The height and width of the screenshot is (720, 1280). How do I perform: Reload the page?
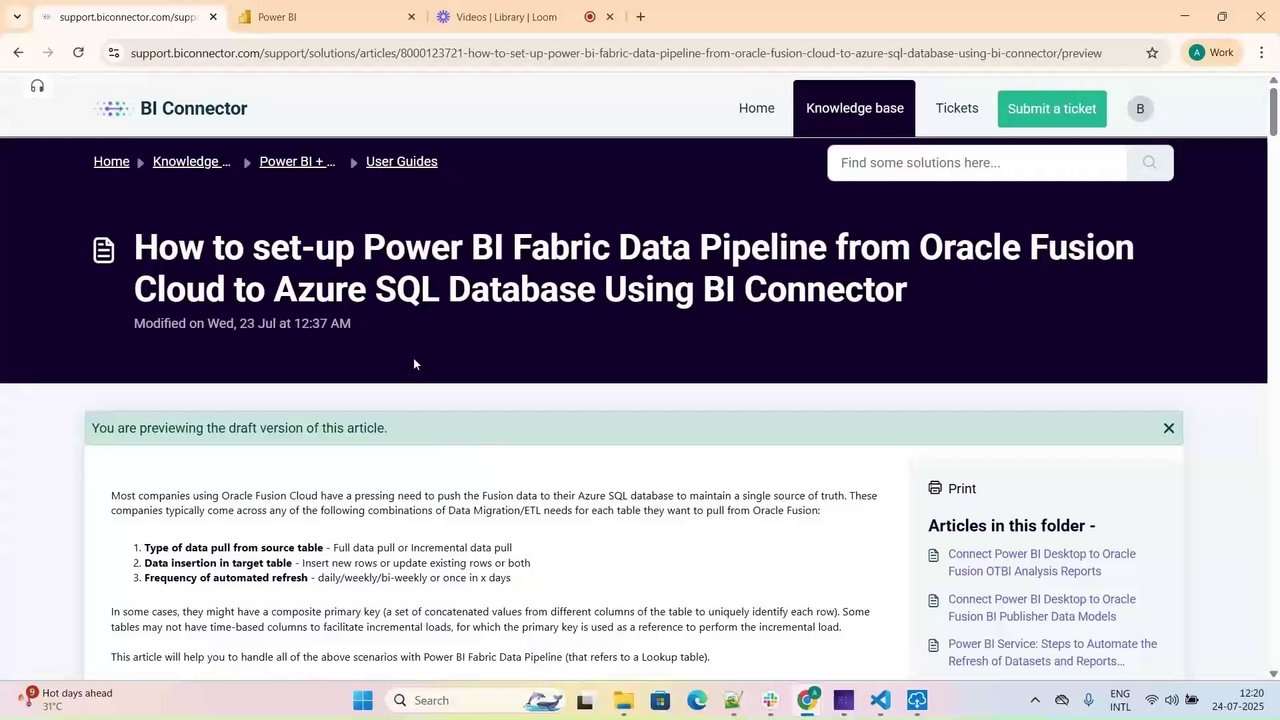78,53
